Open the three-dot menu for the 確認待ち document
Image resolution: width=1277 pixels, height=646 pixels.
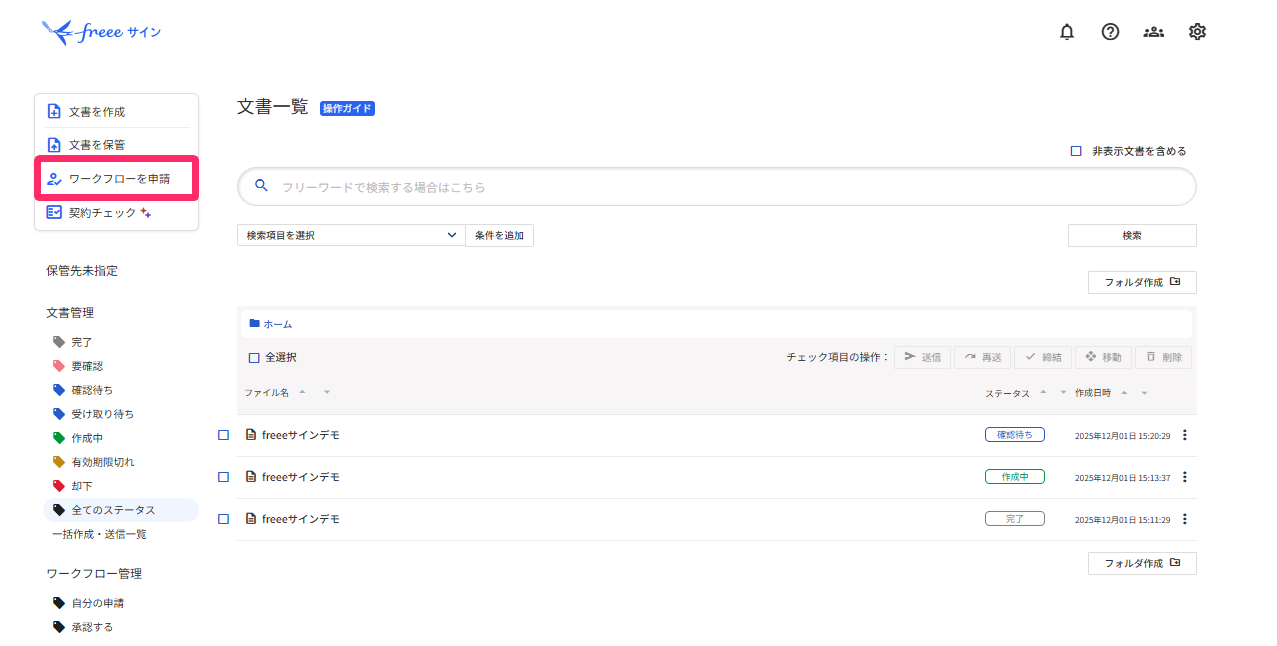(1185, 435)
